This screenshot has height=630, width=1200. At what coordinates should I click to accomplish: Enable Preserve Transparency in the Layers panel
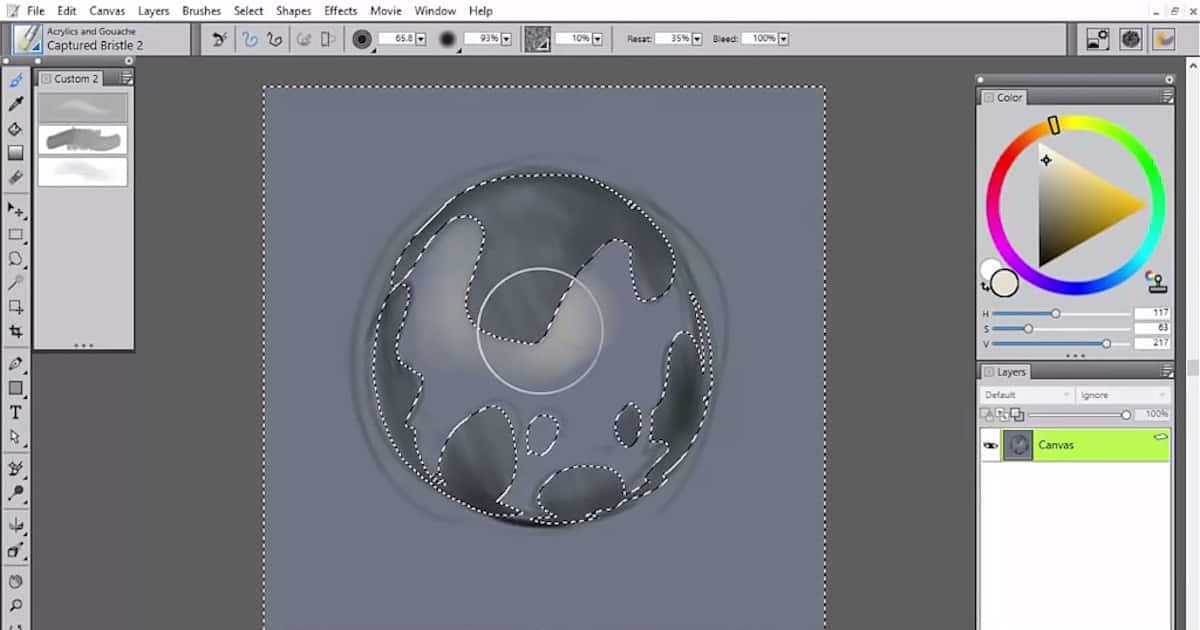click(x=988, y=413)
